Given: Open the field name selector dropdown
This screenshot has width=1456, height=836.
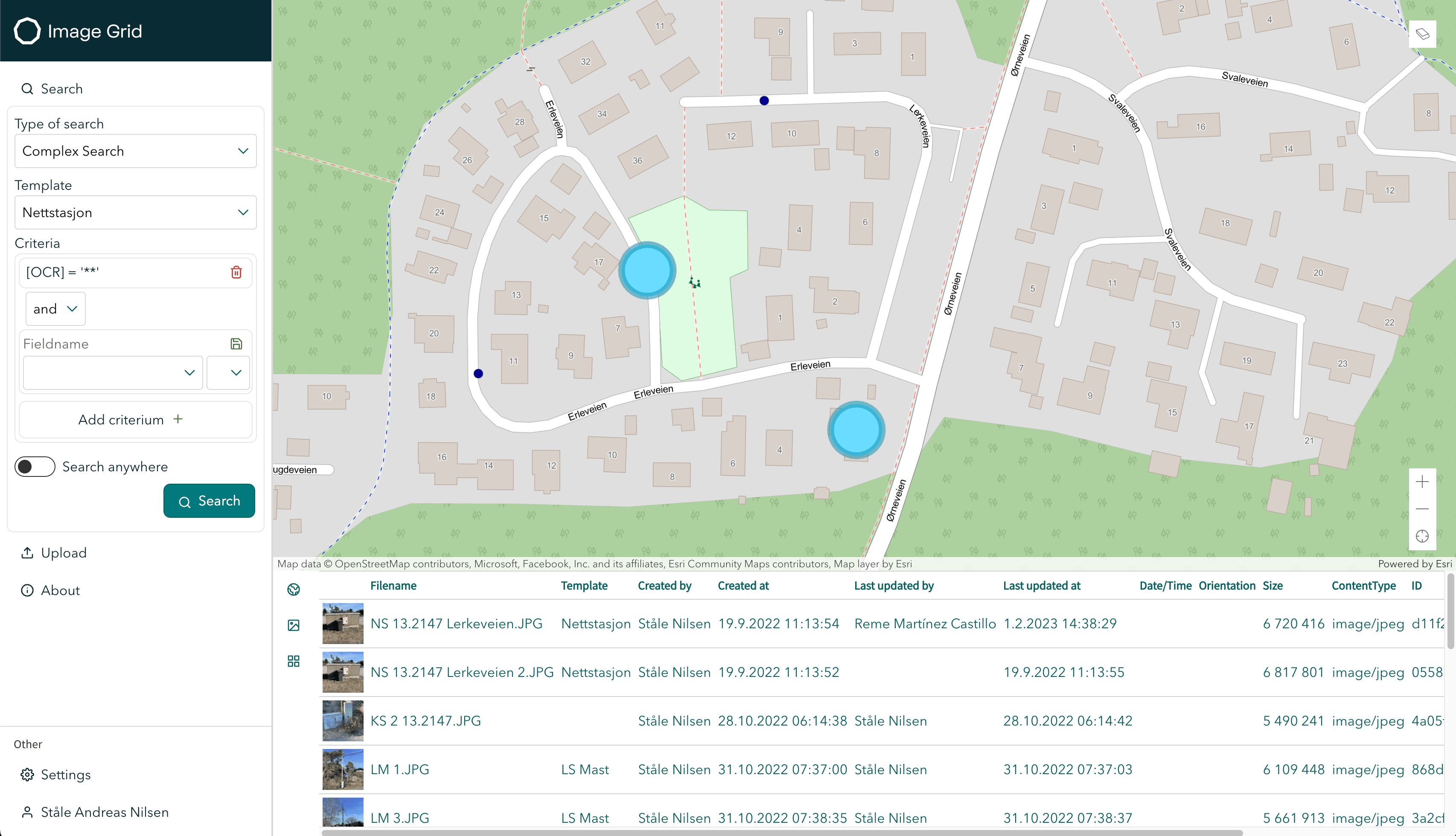Looking at the screenshot, I should click(113, 373).
